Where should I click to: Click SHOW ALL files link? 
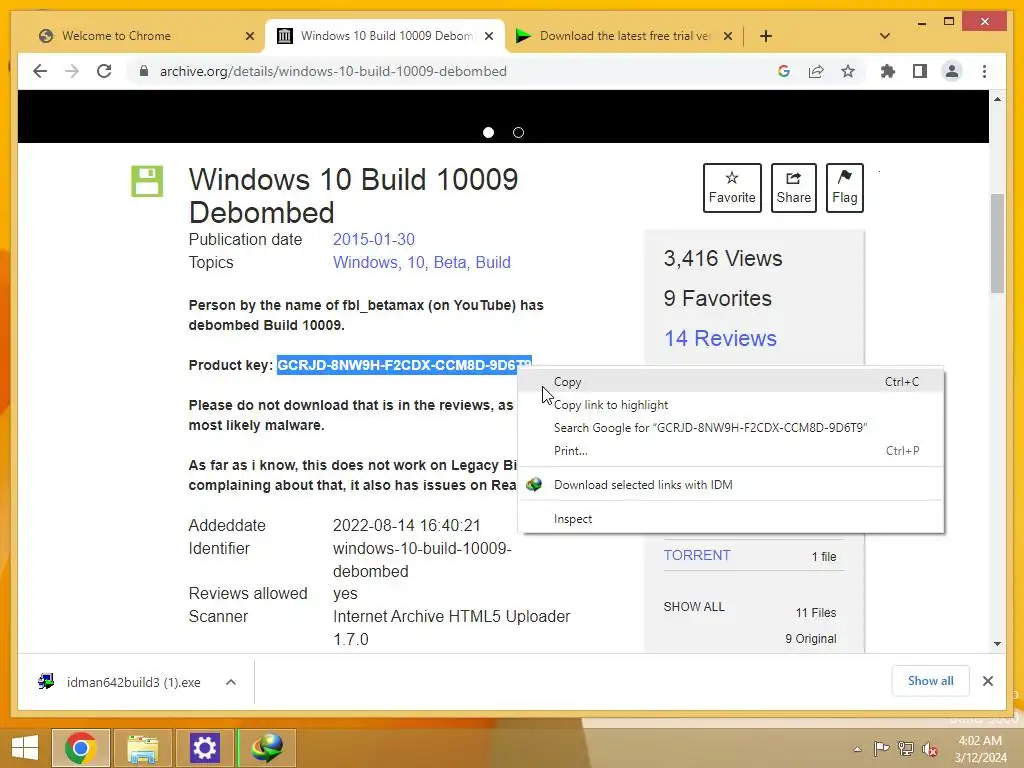click(x=694, y=607)
